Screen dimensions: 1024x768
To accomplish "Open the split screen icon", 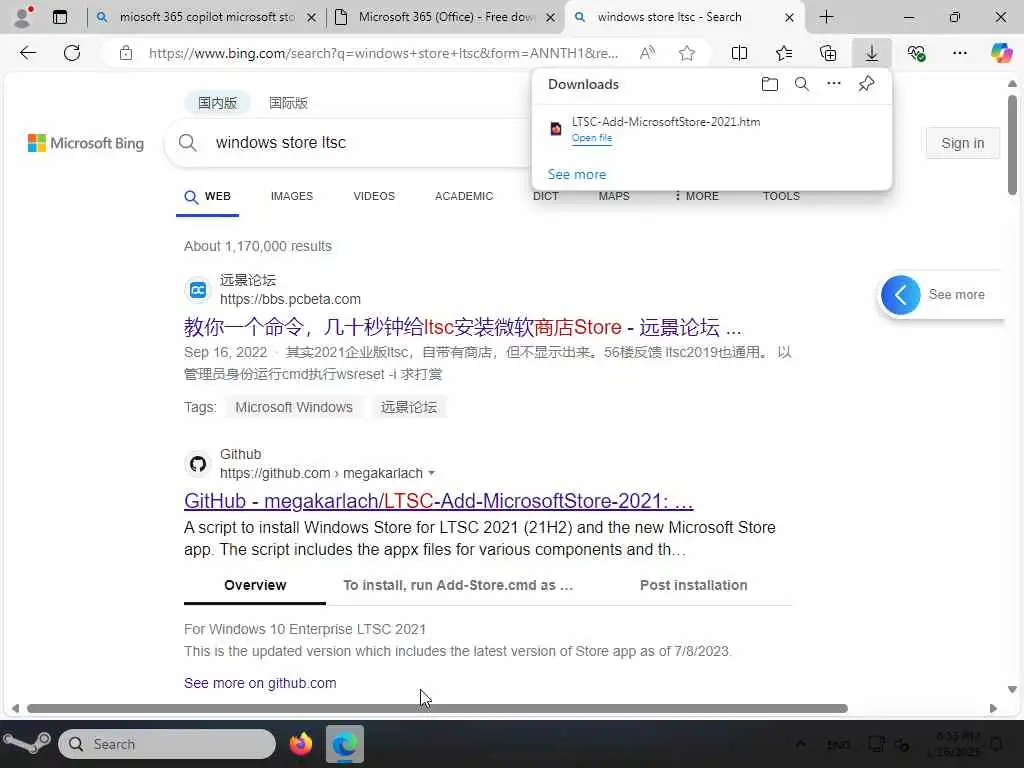I will pos(739,53).
